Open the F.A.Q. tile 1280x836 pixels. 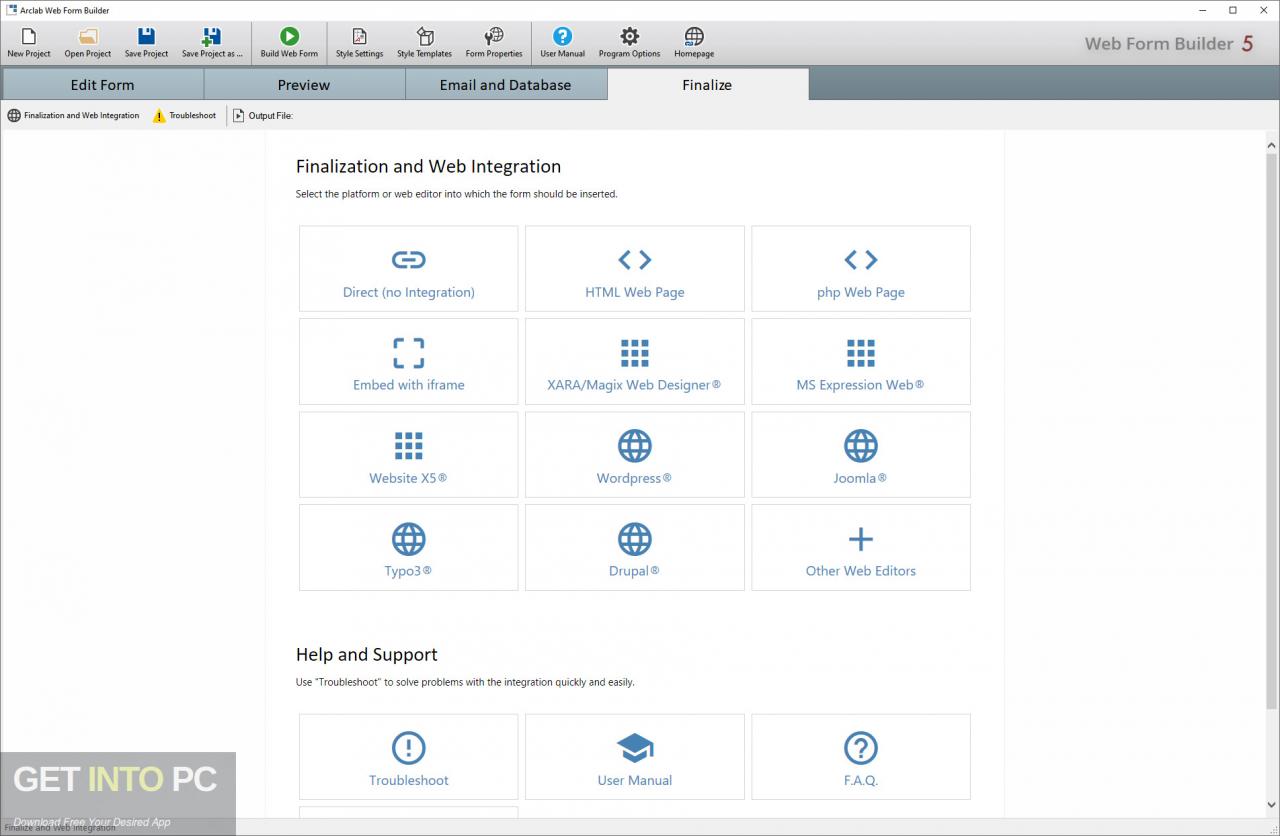pos(861,756)
